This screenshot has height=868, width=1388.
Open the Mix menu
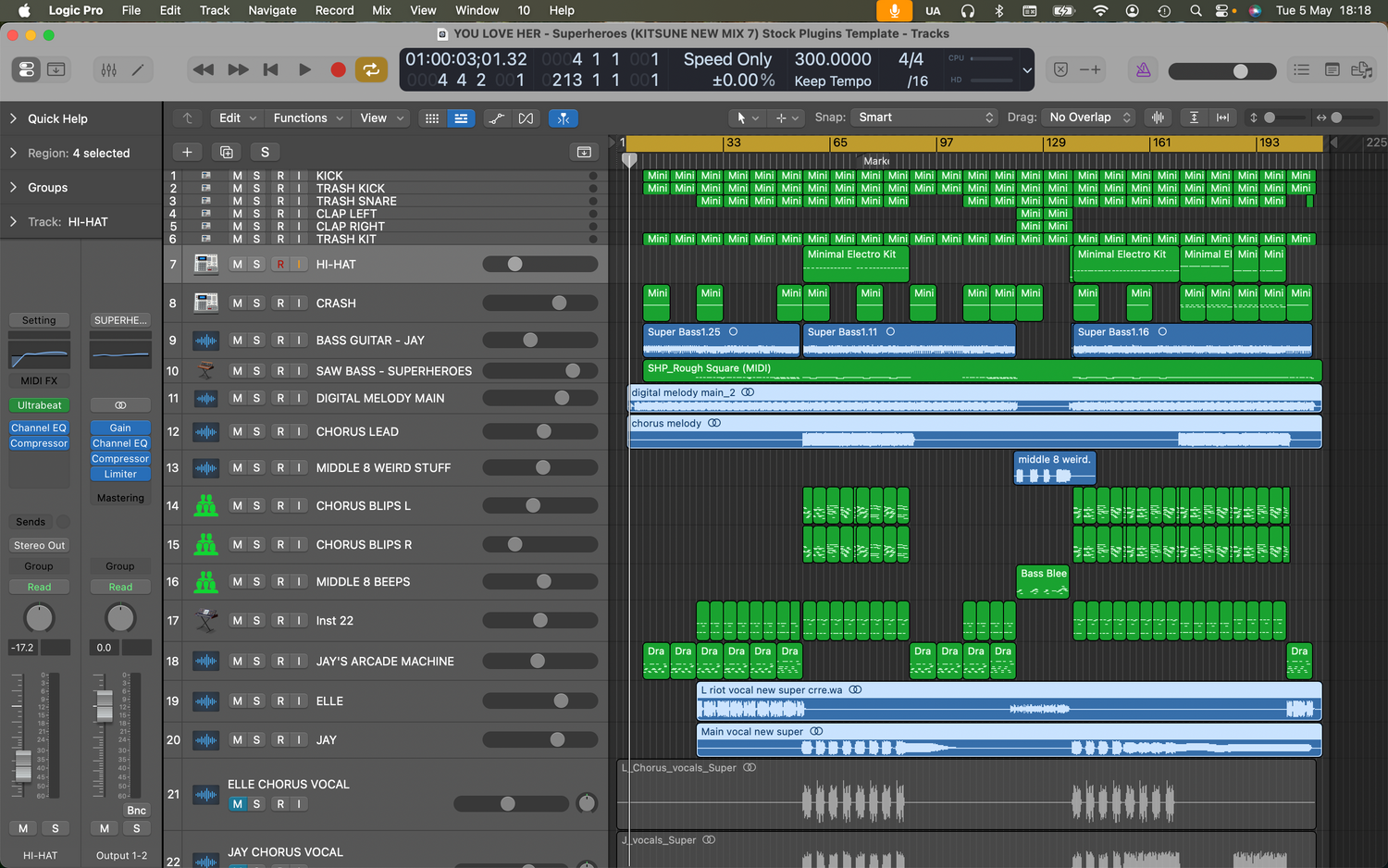pyautogui.click(x=381, y=10)
